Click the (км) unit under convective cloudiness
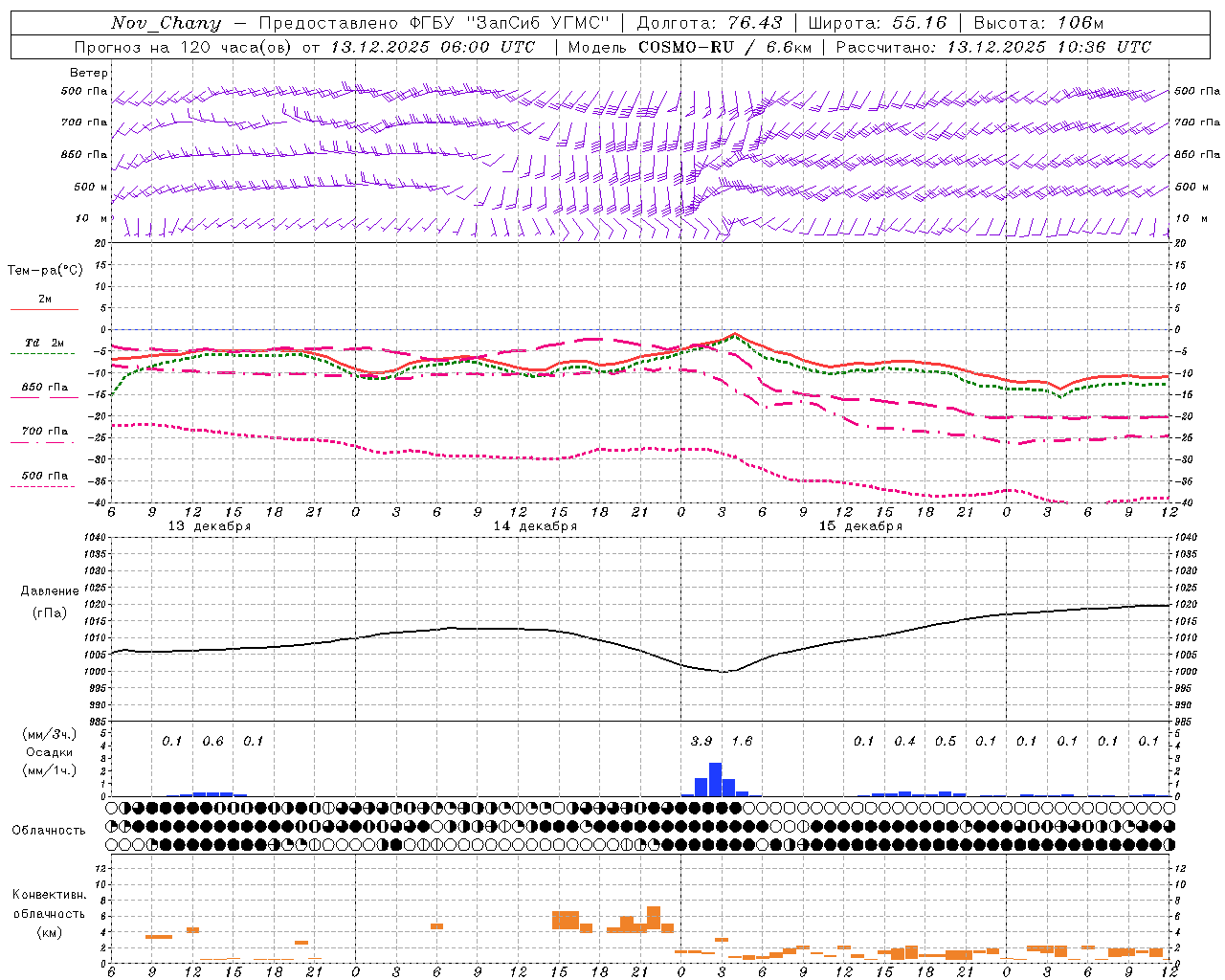This screenshot has width=1225, height=980. (49, 932)
